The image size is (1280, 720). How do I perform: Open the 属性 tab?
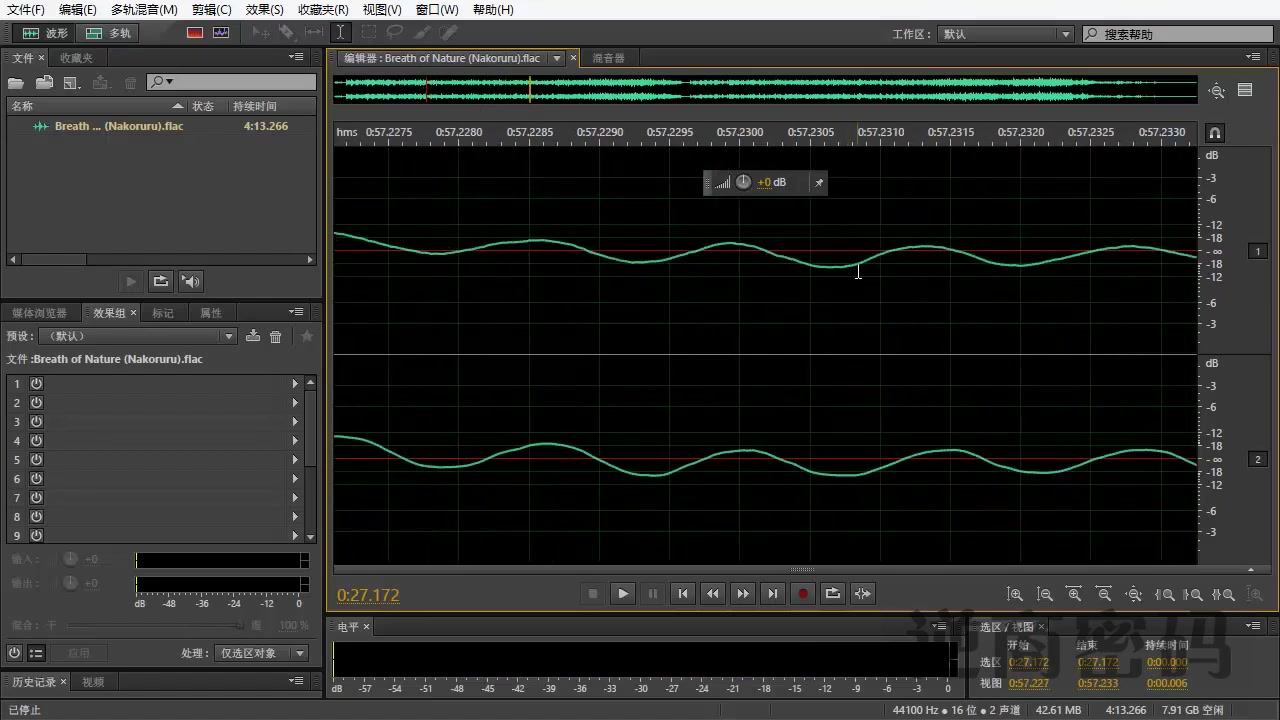tap(211, 313)
